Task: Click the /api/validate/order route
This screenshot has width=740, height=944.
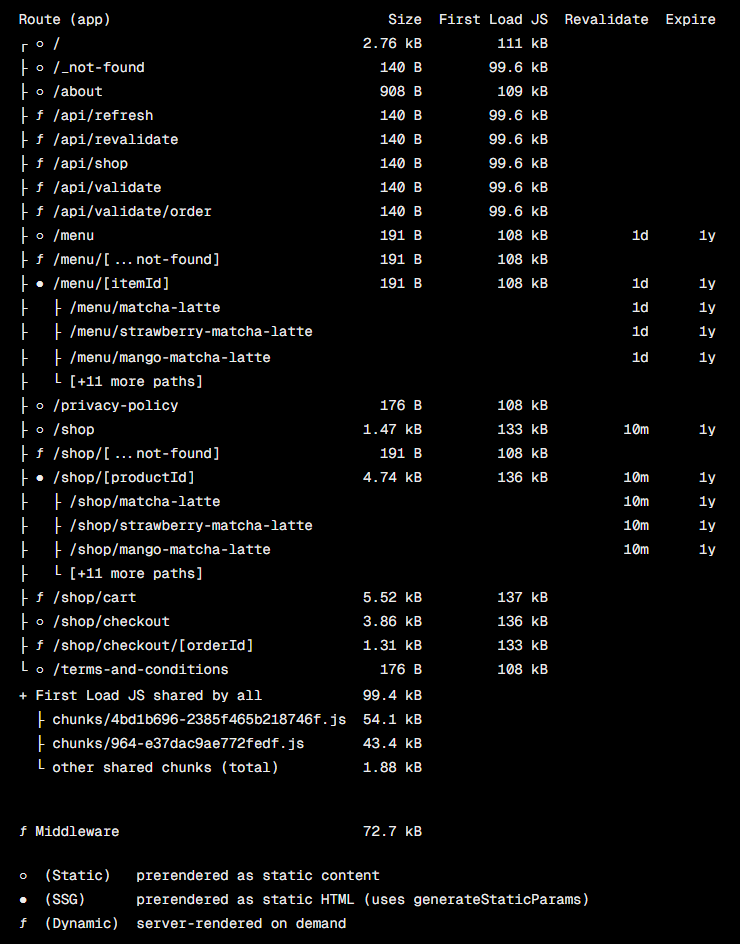Action: [x=132, y=212]
